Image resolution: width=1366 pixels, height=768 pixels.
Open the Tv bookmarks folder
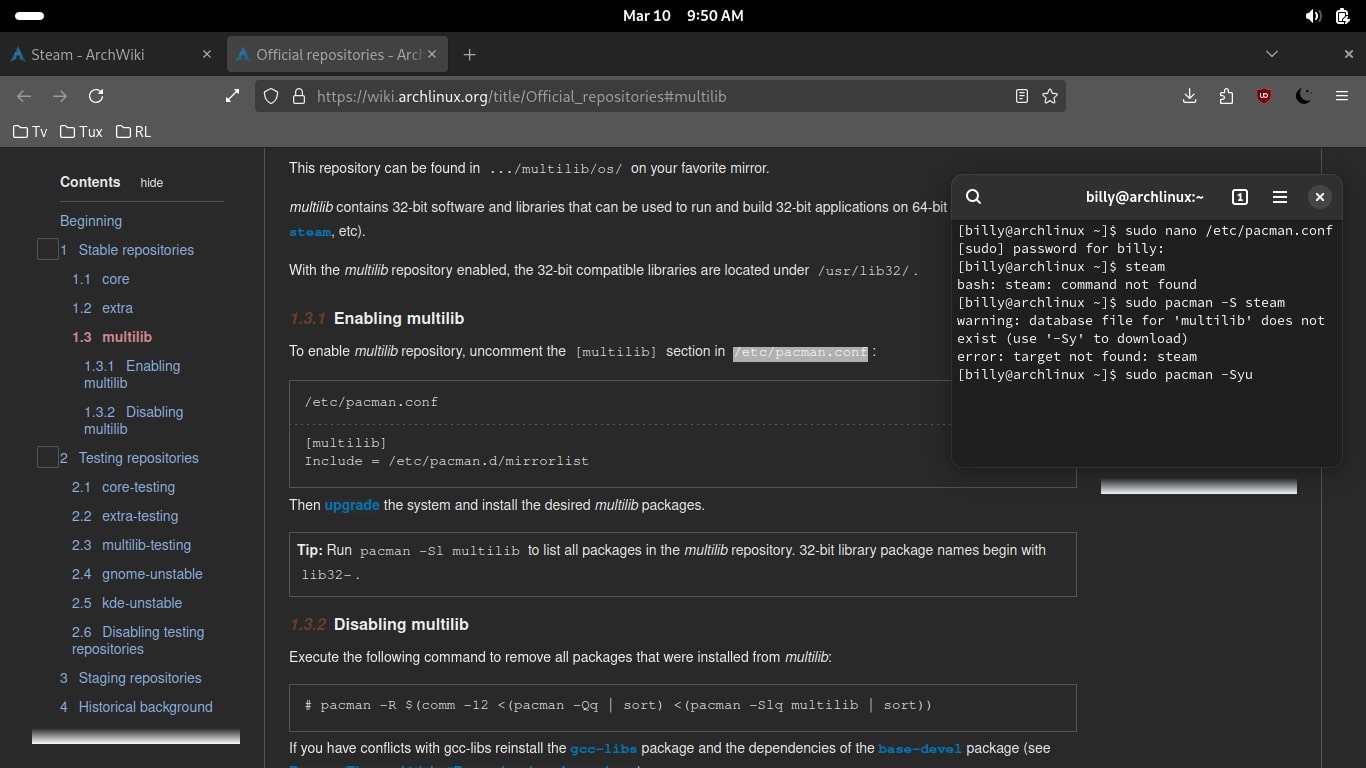[30, 131]
